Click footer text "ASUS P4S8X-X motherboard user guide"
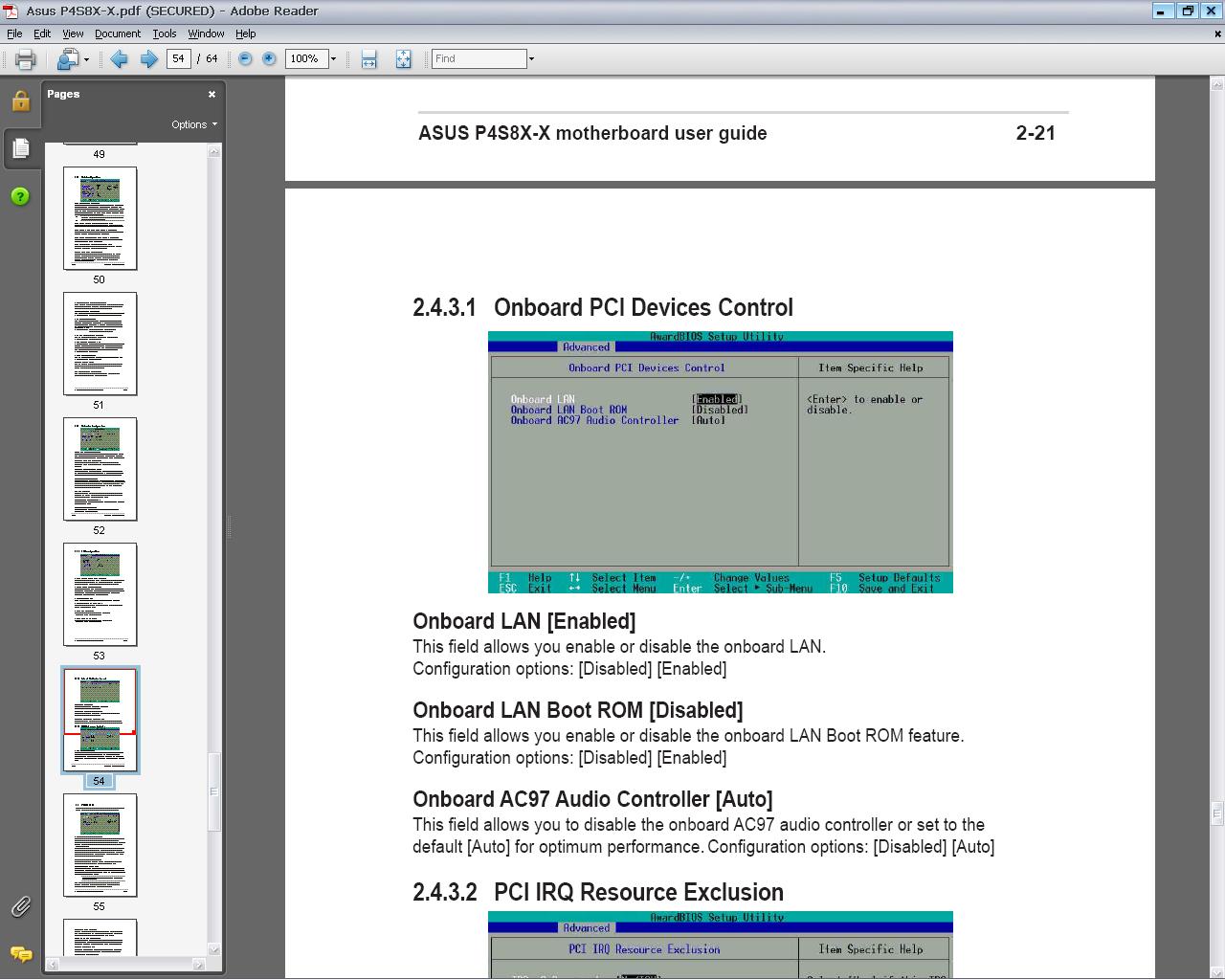1225x980 pixels. point(592,133)
